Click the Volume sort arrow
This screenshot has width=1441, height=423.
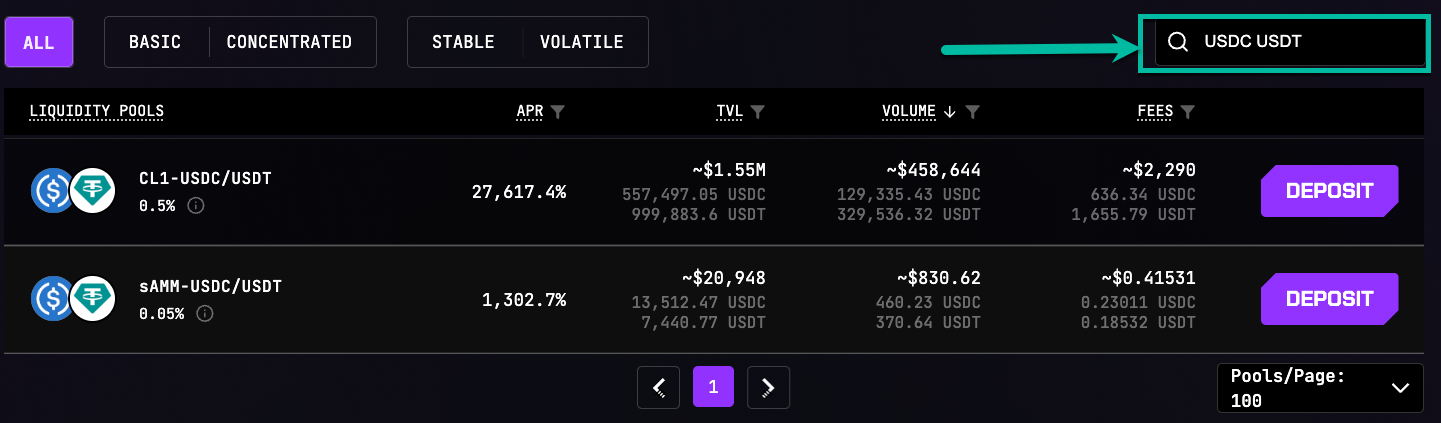[950, 111]
